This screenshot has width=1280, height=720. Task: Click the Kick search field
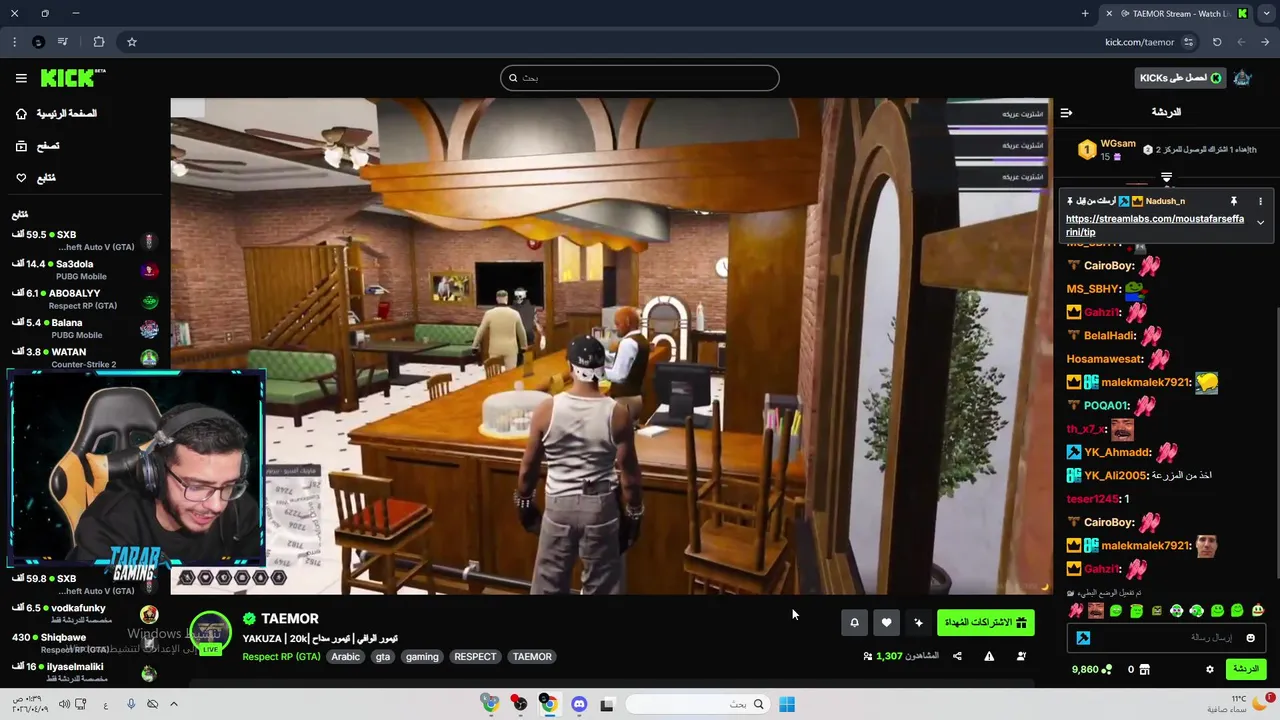pos(640,78)
